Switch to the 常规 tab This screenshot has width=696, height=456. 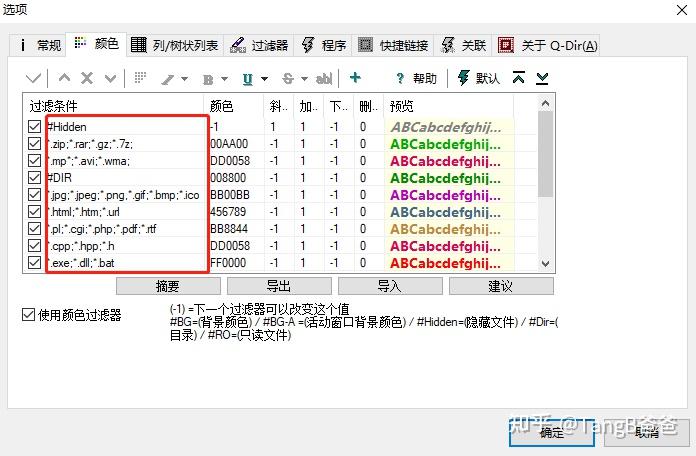[x=39, y=45]
